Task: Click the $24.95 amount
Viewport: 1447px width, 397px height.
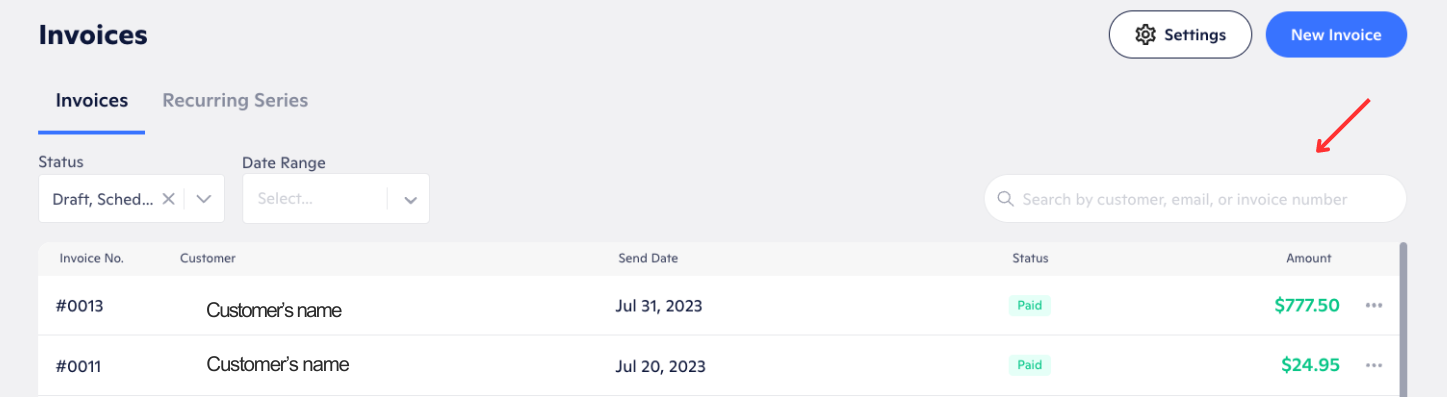Action: point(1311,365)
